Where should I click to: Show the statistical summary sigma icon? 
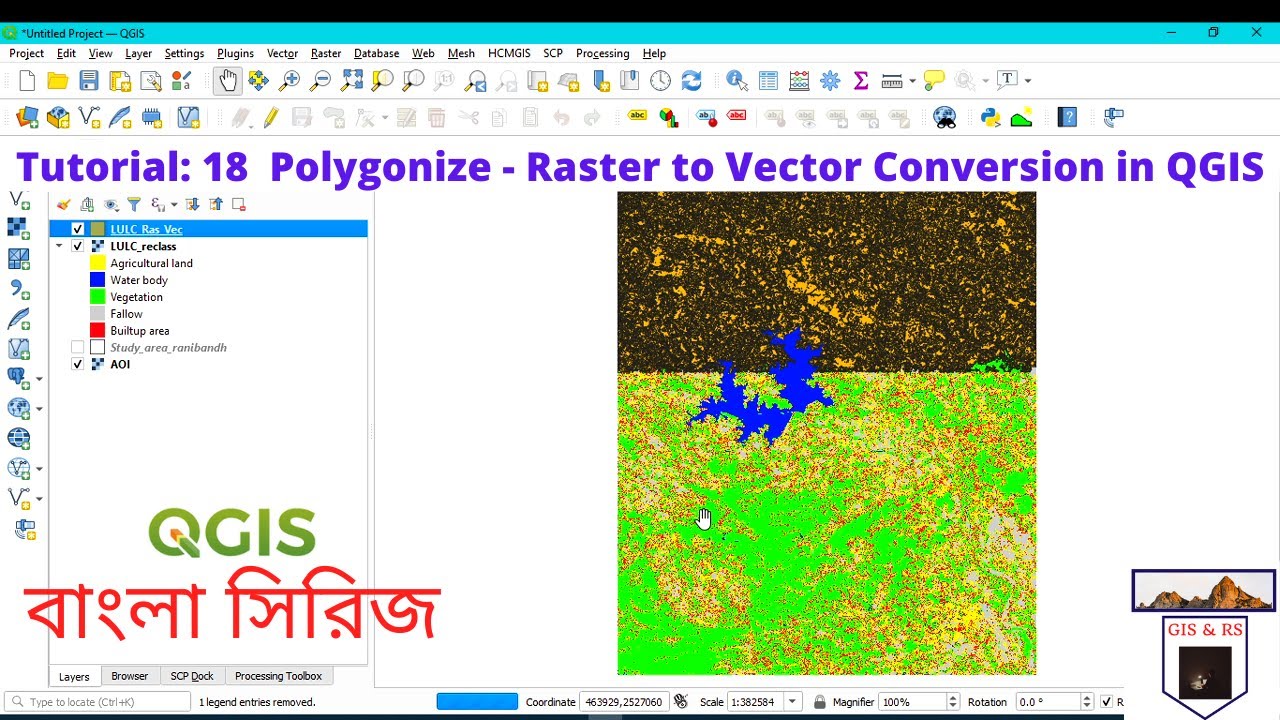tap(860, 81)
